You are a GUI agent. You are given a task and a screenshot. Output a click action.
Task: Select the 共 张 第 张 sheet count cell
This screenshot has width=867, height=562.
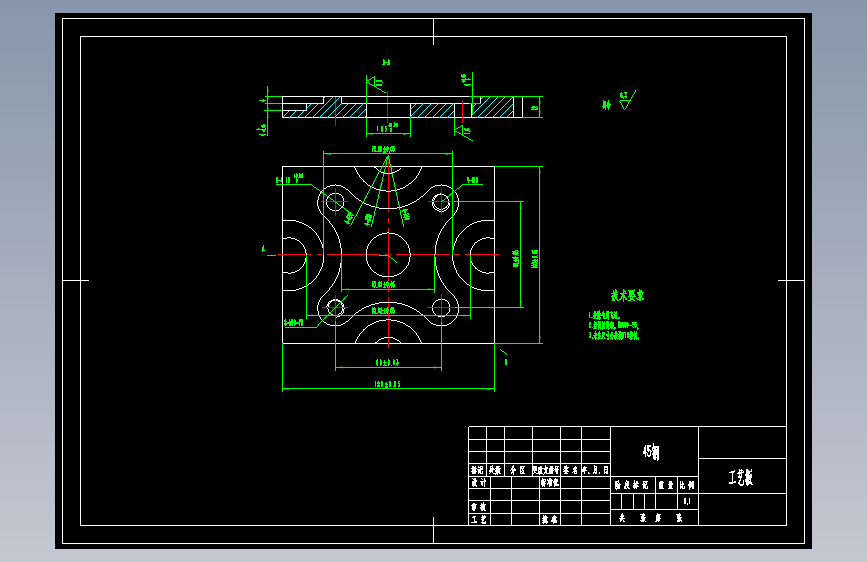point(654,518)
